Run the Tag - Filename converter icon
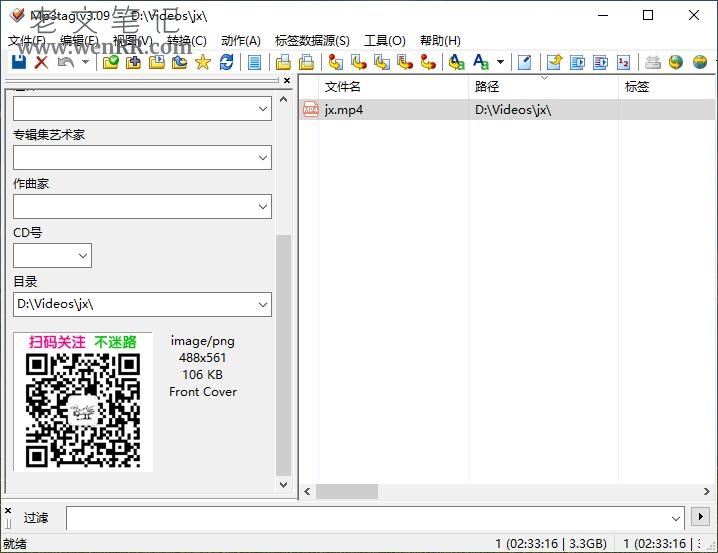The width and height of the screenshot is (718, 553). pos(336,62)
